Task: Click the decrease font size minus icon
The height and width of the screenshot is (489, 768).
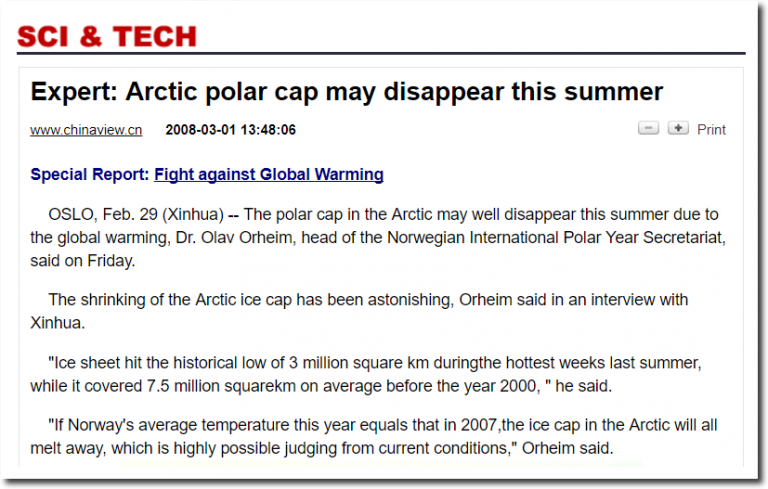Action: tap(648, 128)
